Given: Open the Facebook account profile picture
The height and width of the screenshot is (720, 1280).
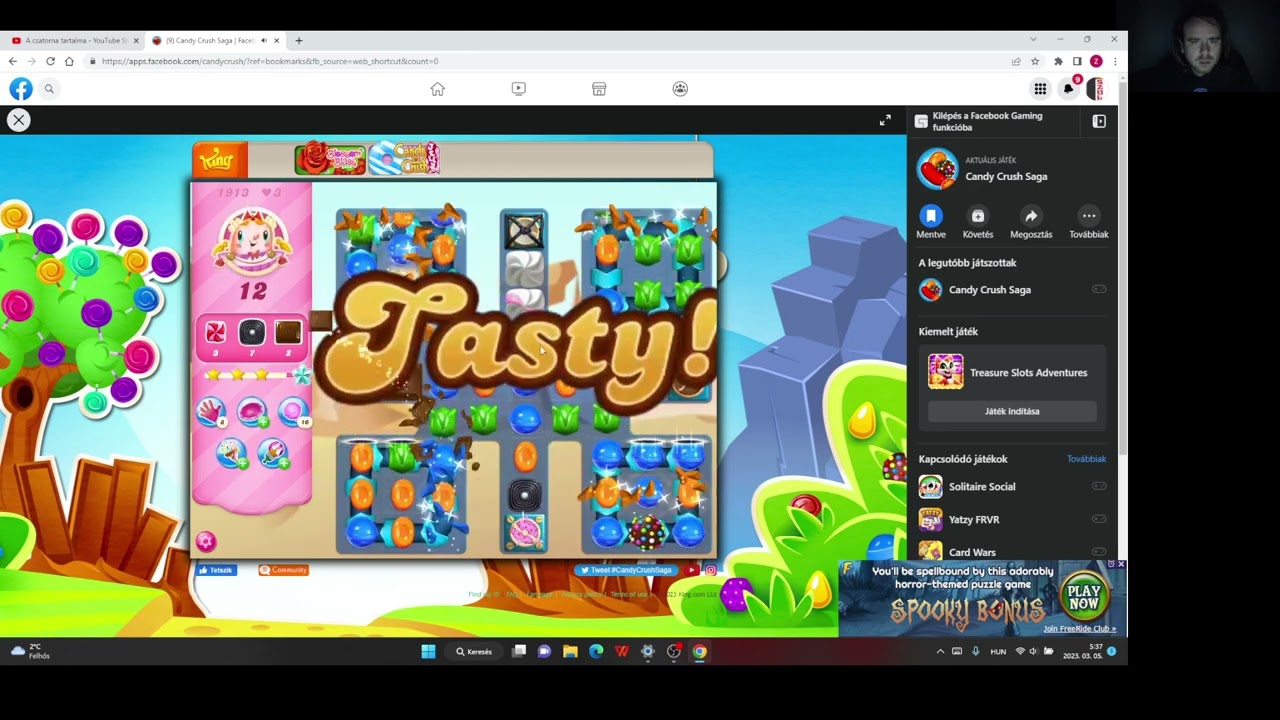Looking at the screenshot, I should (x=1096, y=89).
